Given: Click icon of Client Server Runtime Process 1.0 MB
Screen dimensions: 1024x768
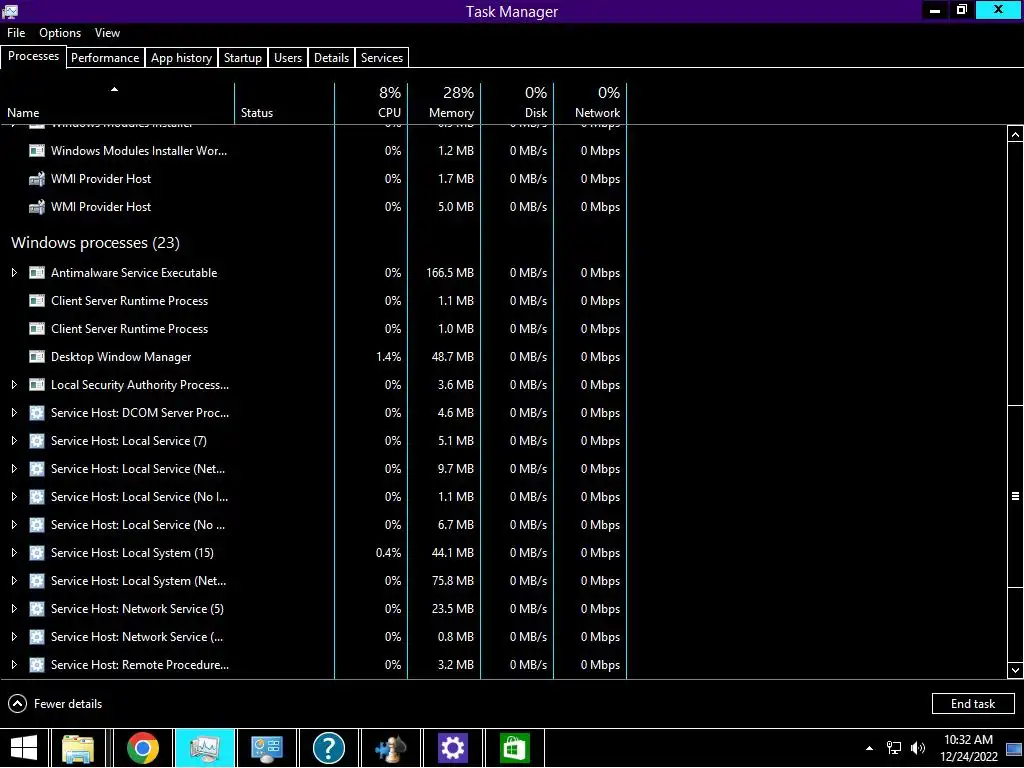Looking at the screenshot, I should 37,329.
